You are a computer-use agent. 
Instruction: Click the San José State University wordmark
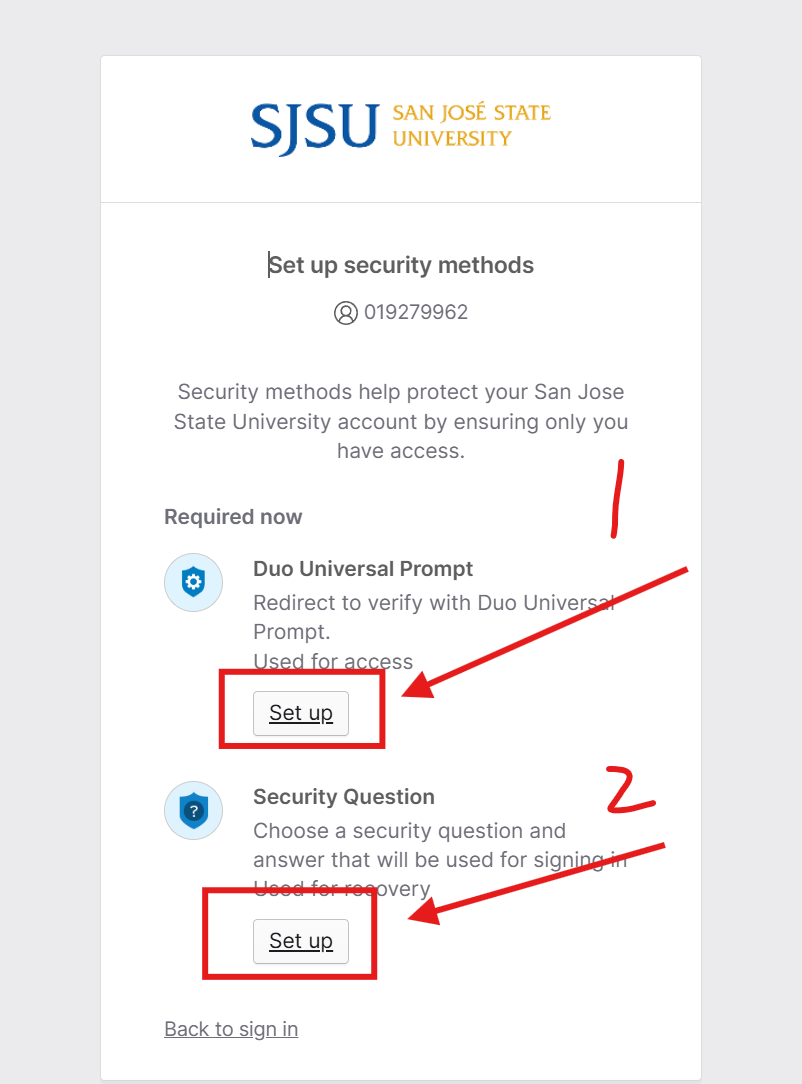click(x=472, y=125)
